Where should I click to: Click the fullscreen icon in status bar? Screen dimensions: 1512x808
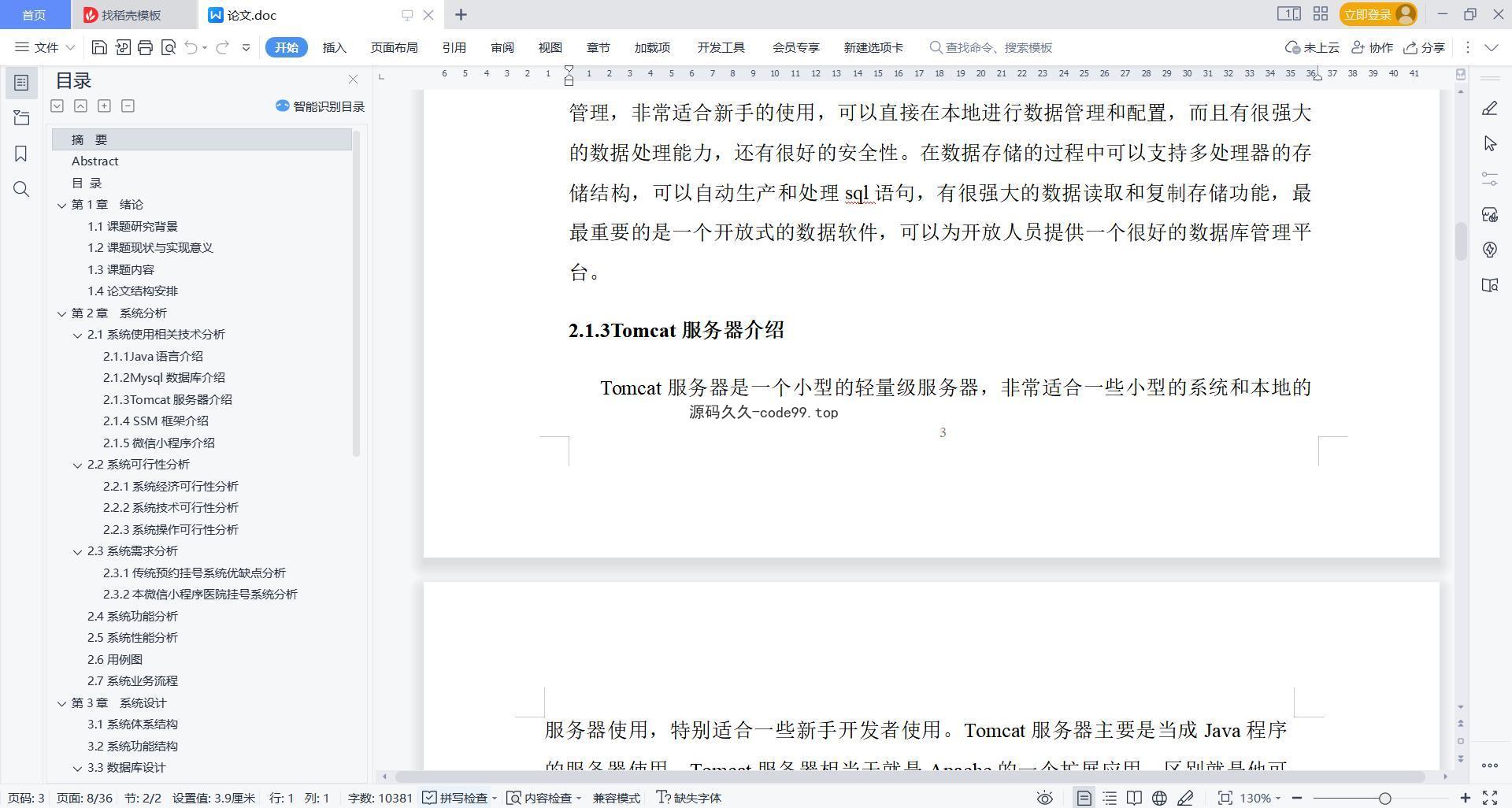coord(1490,798)
